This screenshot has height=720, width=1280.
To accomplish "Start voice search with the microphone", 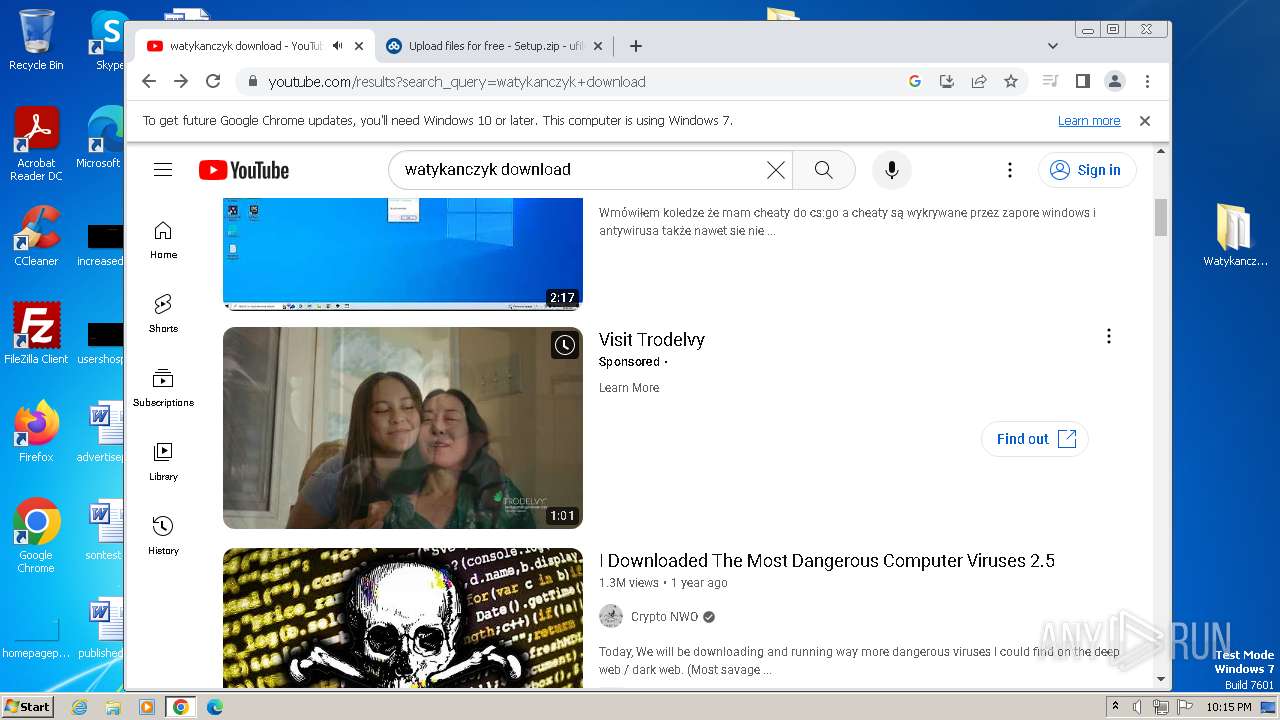I will 891,170.
